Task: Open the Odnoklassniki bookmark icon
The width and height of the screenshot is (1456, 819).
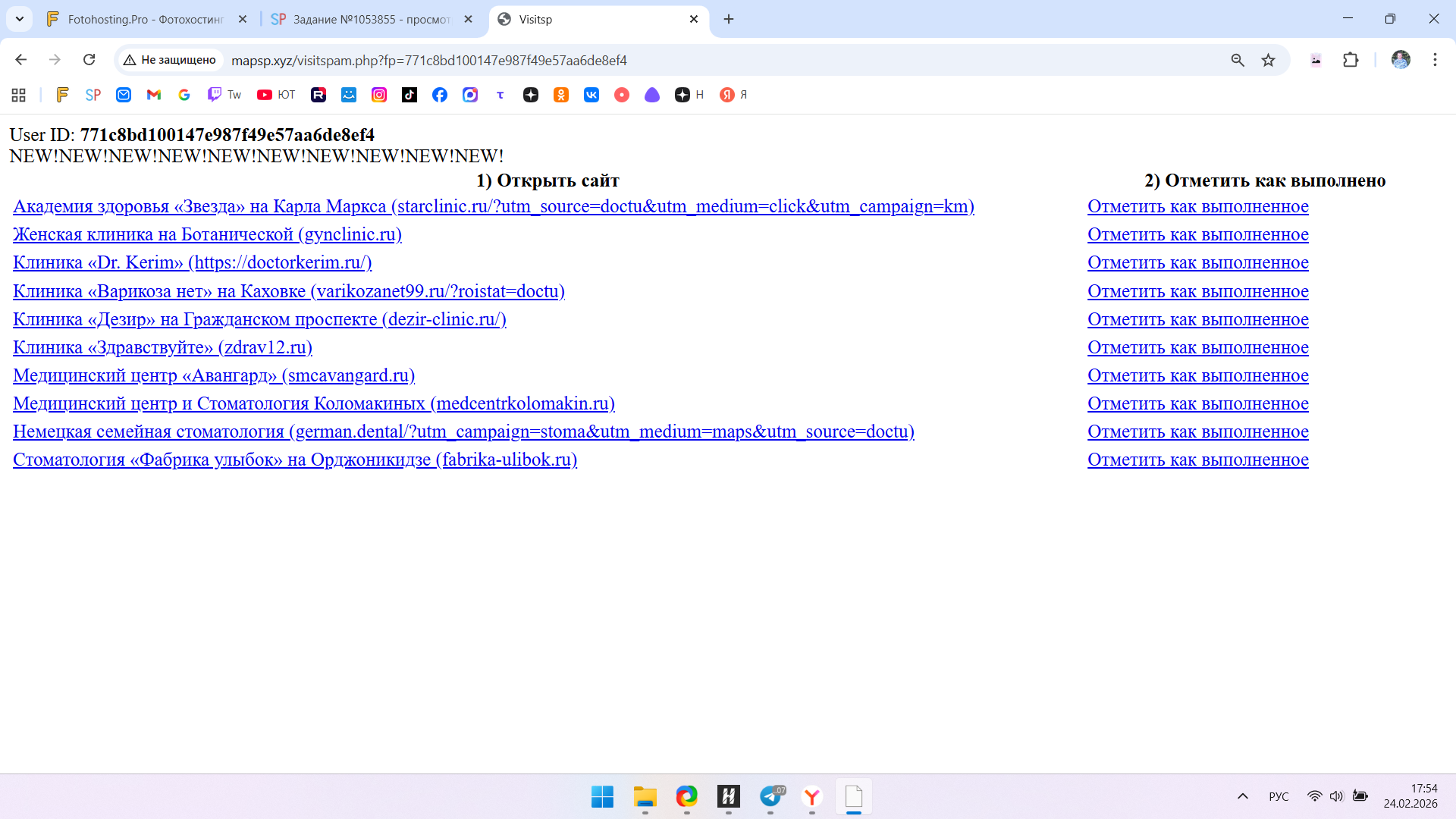Action: point(561,95)
